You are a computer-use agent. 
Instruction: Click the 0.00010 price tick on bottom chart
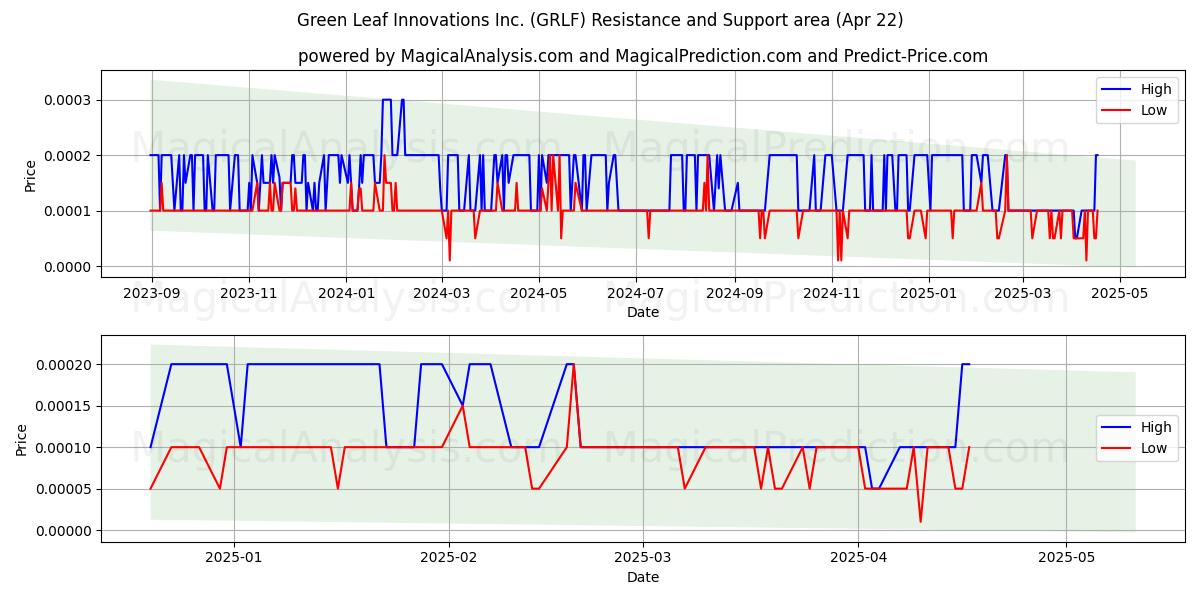coord(65,448)
